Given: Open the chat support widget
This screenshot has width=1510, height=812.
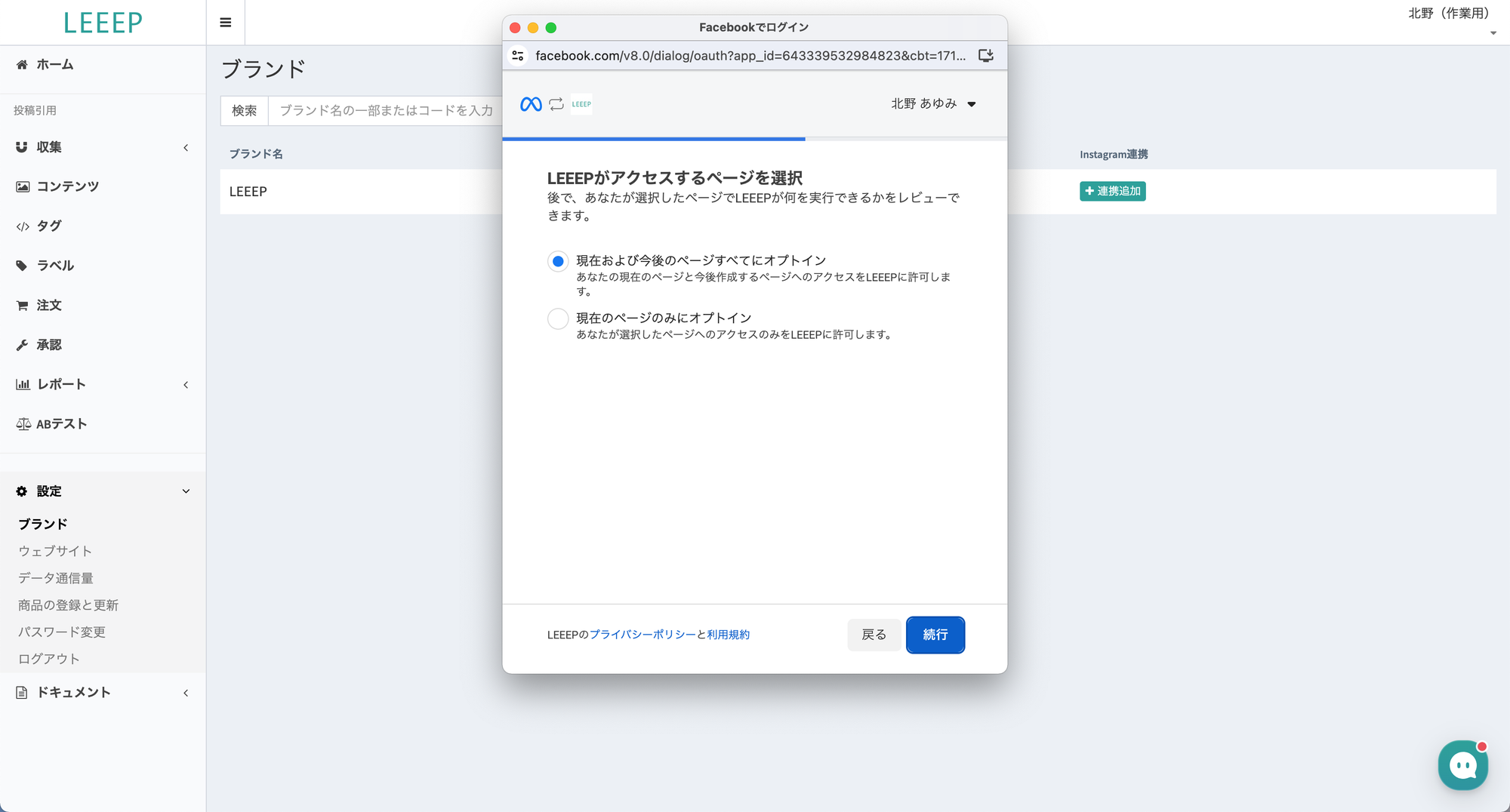Looking at the screenshot, I should (1462, 765).
